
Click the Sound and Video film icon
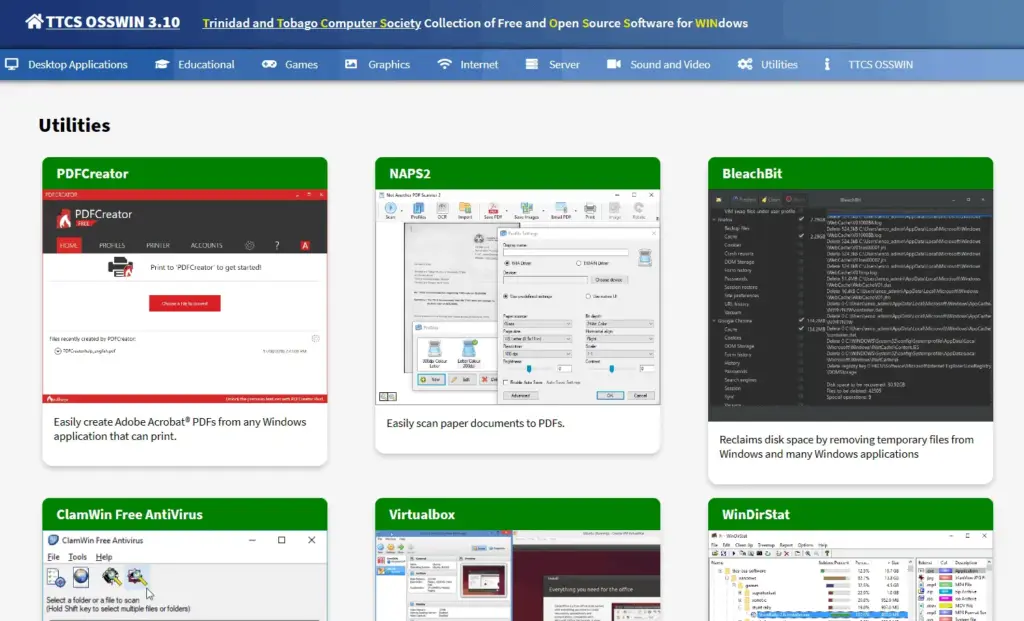614,64
